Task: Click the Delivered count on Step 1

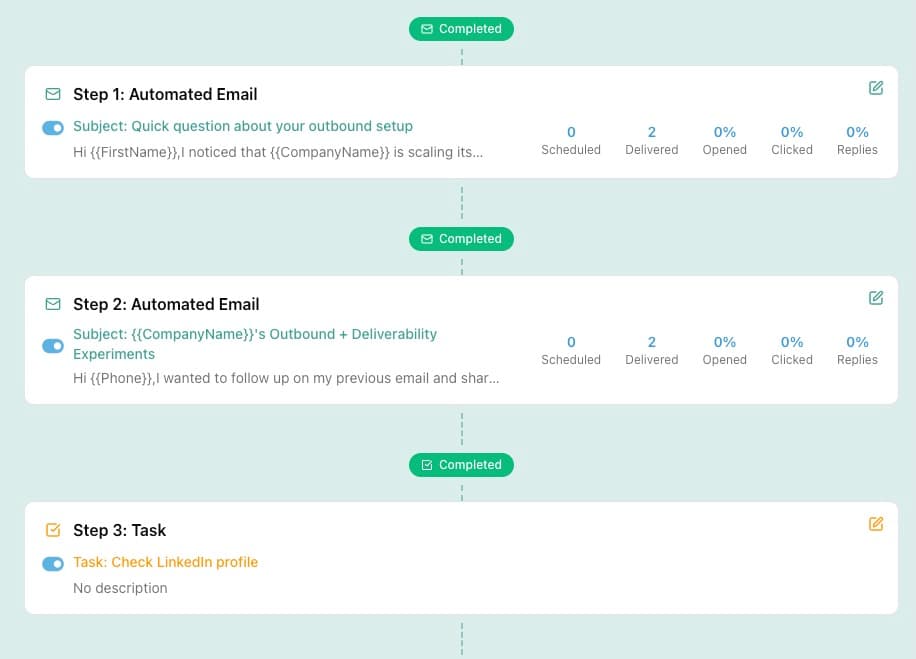Action: [651, 140]
